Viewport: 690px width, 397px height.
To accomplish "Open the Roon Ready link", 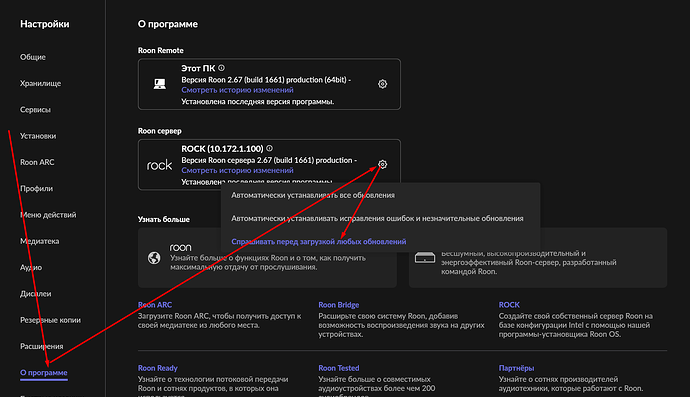I will click(158, 368).
